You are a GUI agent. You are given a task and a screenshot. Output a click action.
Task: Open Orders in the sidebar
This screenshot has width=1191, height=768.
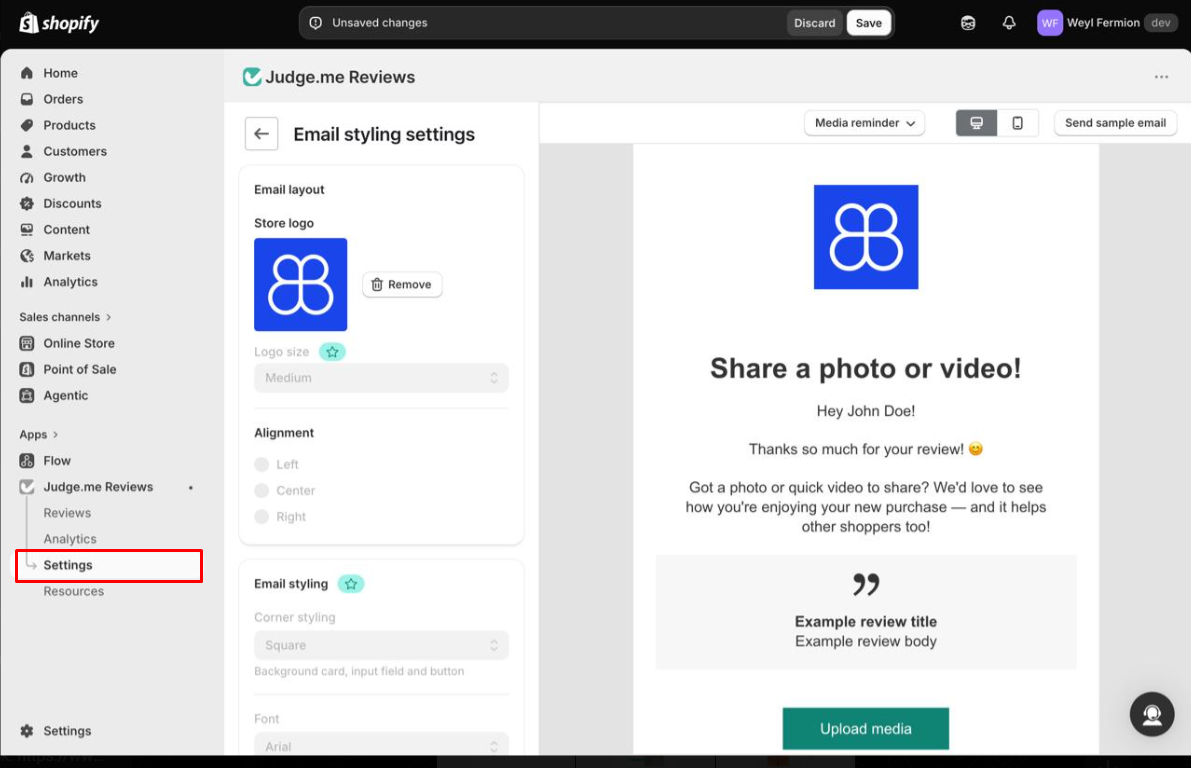click(63, 99)
